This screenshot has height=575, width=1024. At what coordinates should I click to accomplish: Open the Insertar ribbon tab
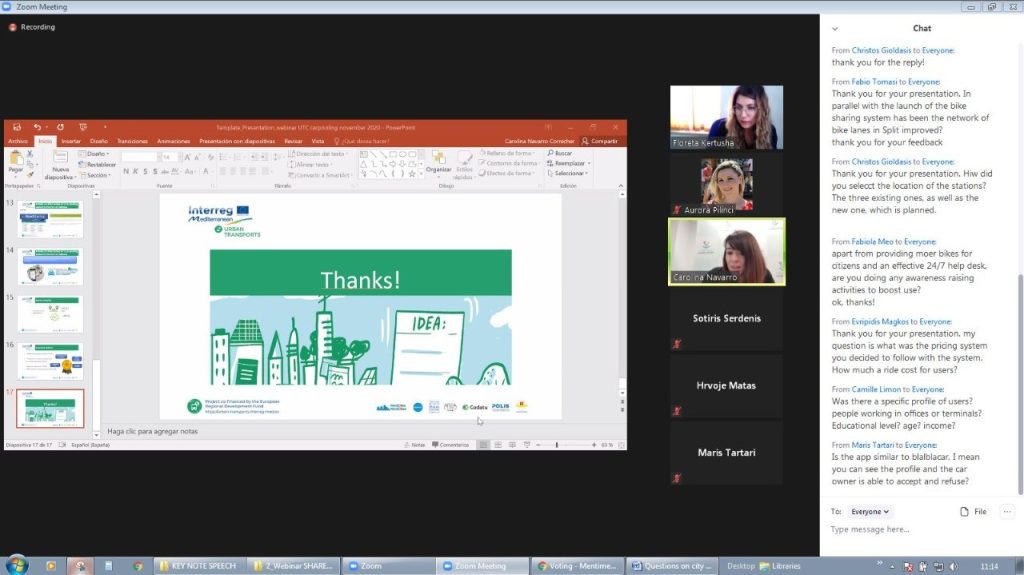(x=71, y=141)
